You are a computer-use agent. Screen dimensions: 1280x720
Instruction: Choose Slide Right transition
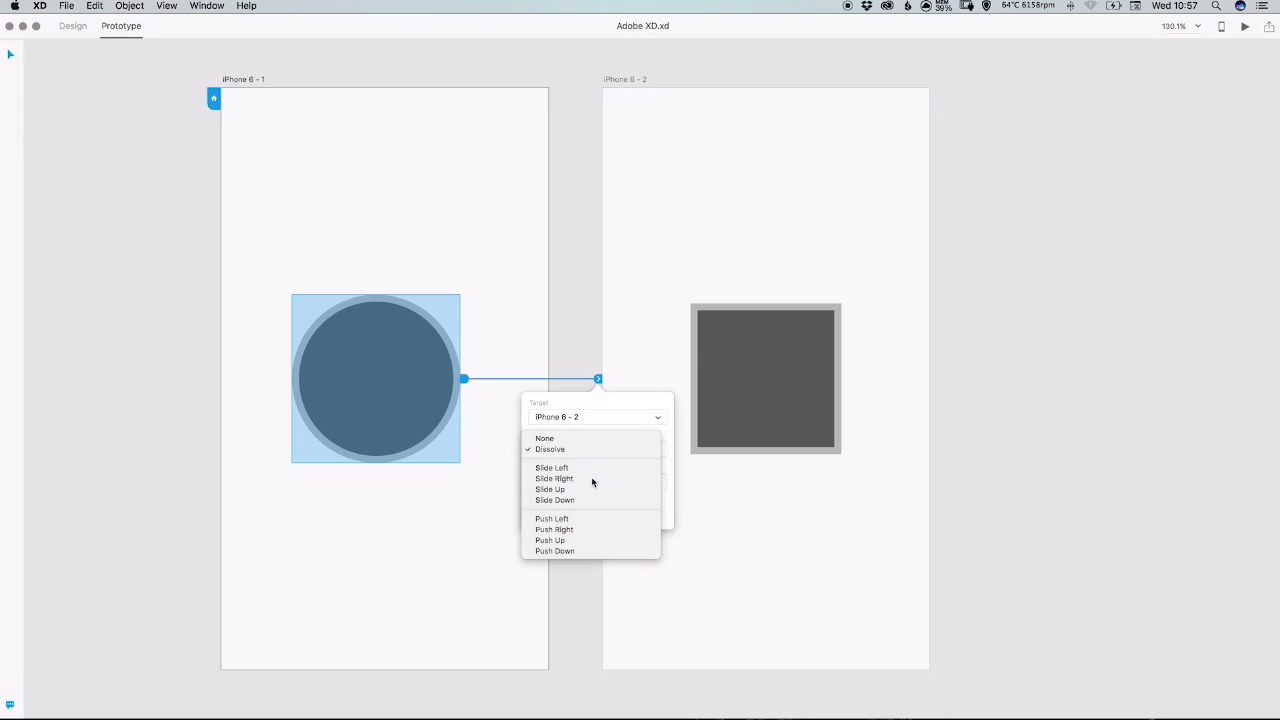(591, 479)
